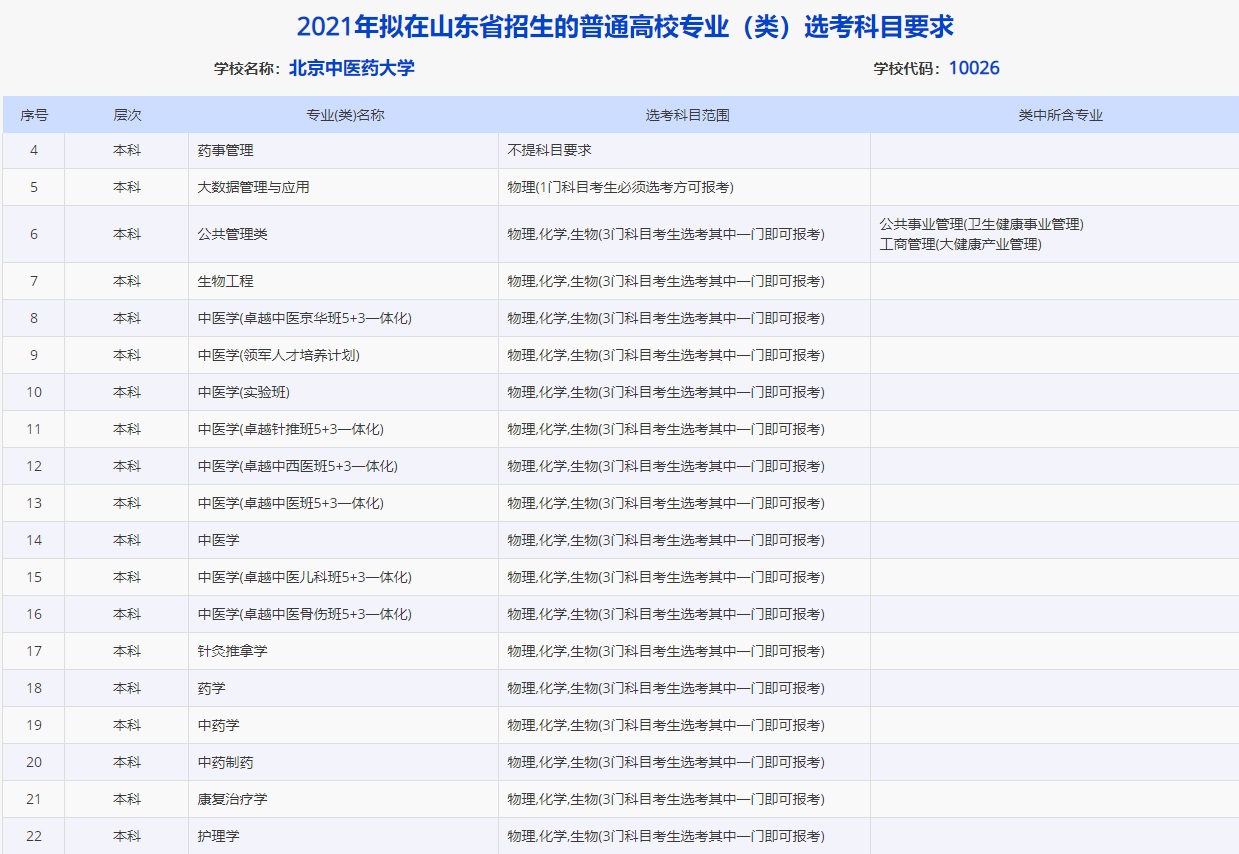Click the 药学 major row
This screenshot has width=1239, height=854.
coord(207,687)
